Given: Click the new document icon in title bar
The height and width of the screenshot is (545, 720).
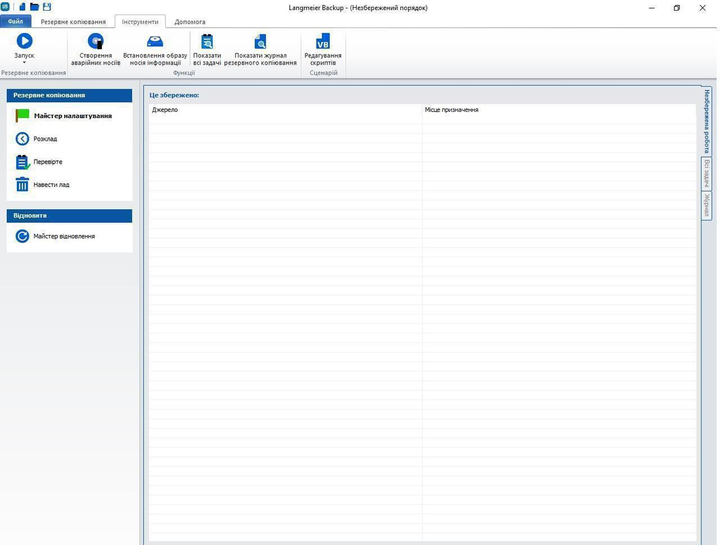Looking at the screenshot, I should coord(22,7).
